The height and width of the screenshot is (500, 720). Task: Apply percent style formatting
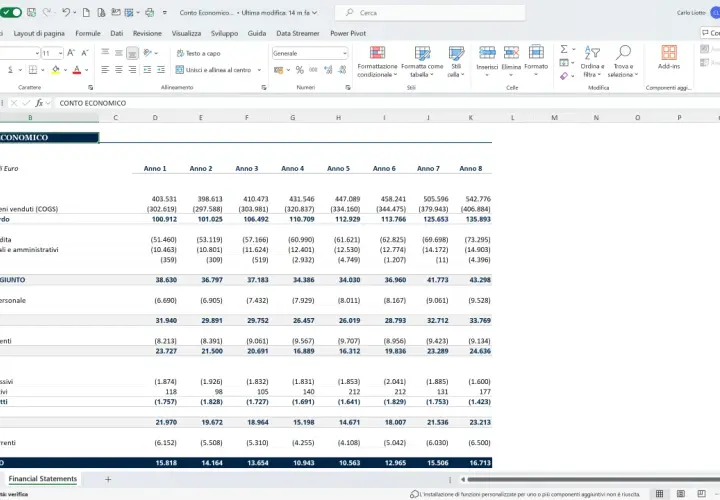[300, 70]
